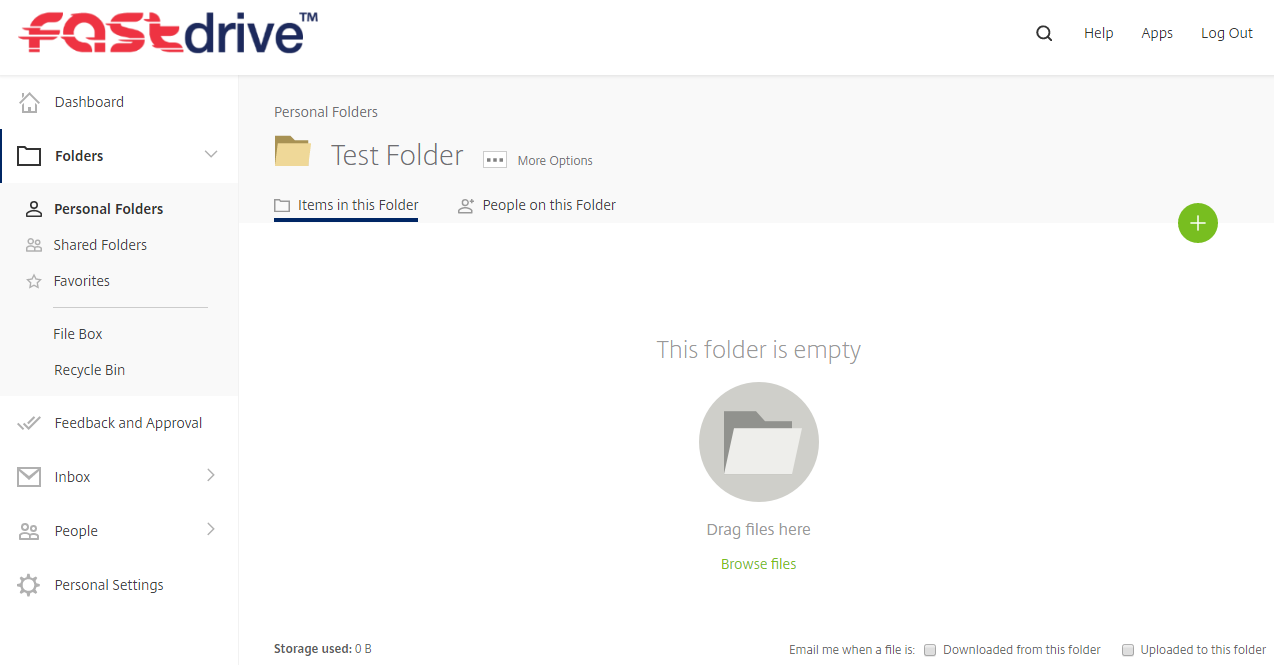Viewport: 1274px width, 665px height.
Task: Open the More Options ellipsis icon
Action: pyautogui.click(x=495, y=160)
